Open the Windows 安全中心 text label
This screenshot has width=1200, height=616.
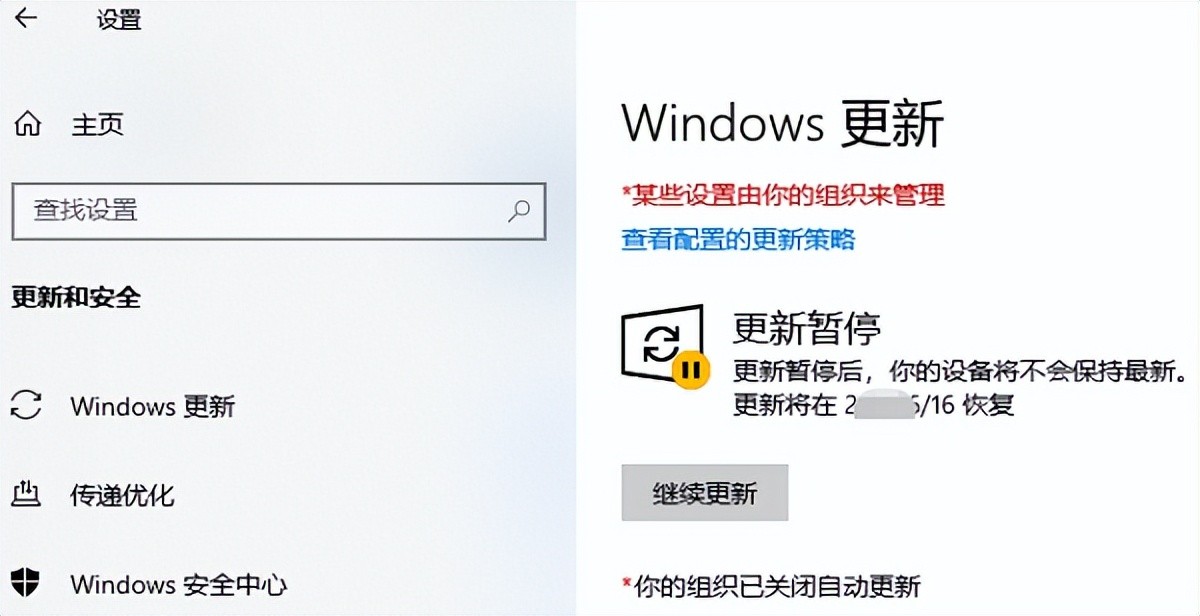pyautogui.click(x=178, y=584)
